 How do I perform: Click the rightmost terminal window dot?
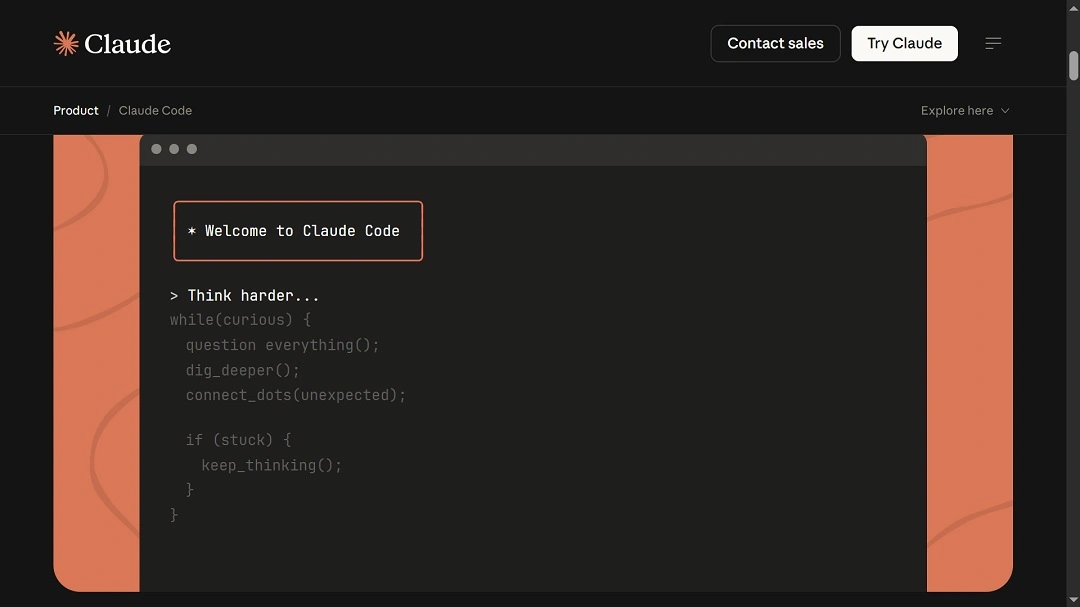pos(191,148)
